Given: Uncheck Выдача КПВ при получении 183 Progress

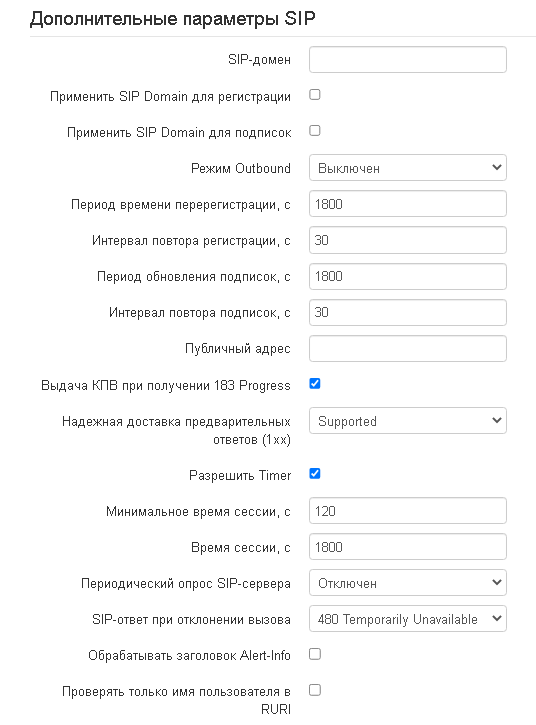Looking at the screenshot, I should [315, 384].
